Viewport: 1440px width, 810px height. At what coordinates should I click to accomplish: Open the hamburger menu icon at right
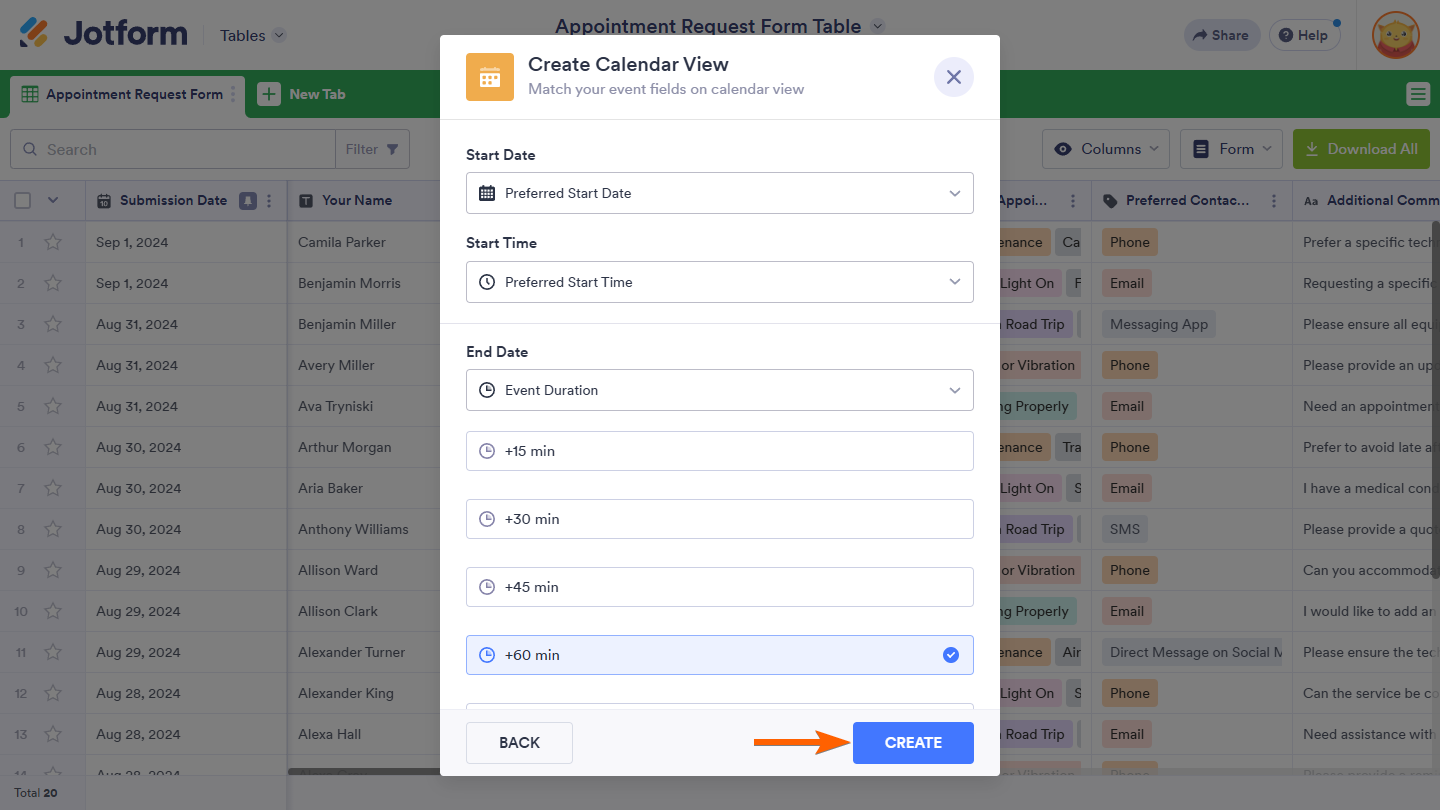point(1417,94)
